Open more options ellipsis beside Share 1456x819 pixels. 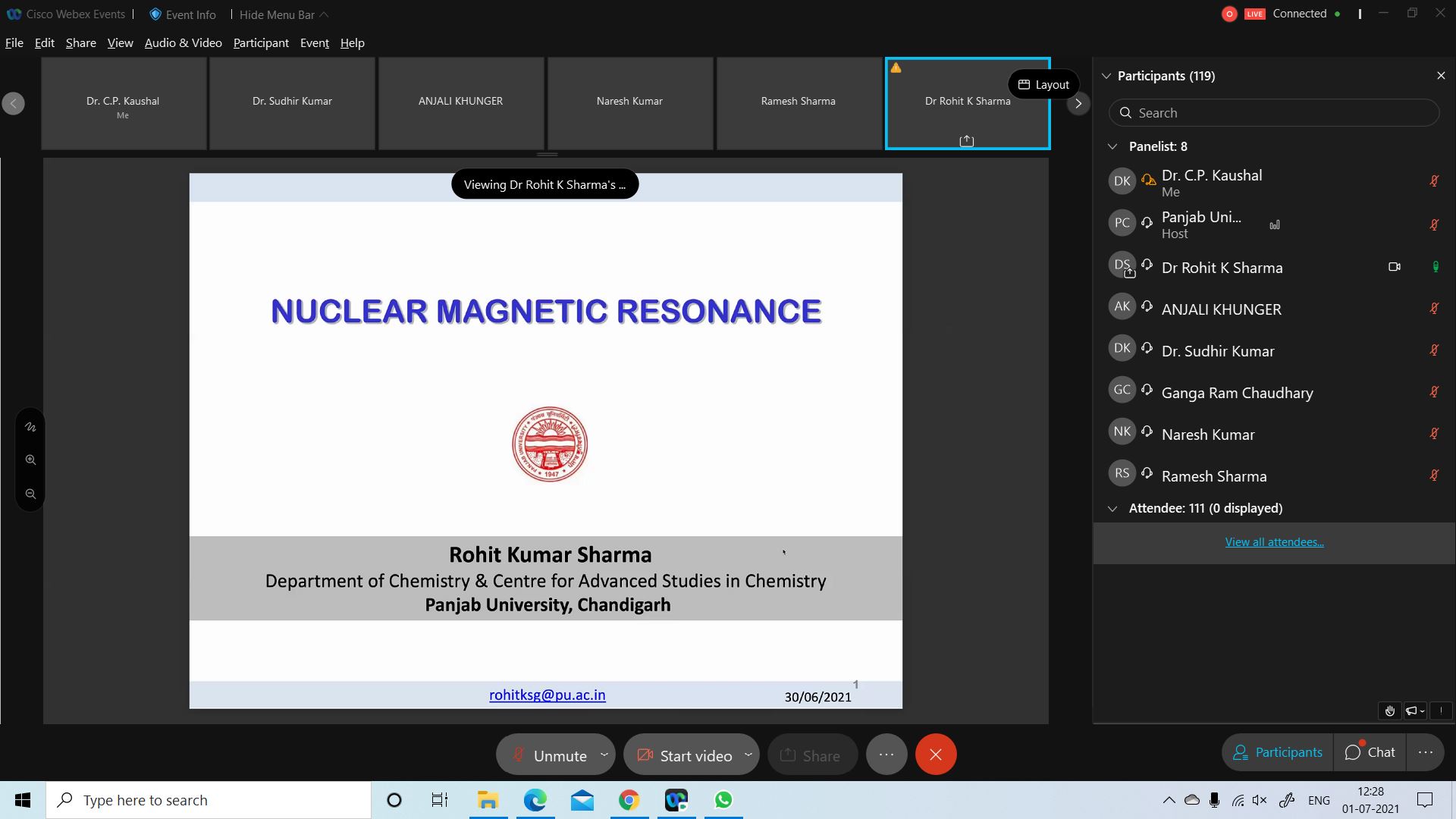click(886, 755)
